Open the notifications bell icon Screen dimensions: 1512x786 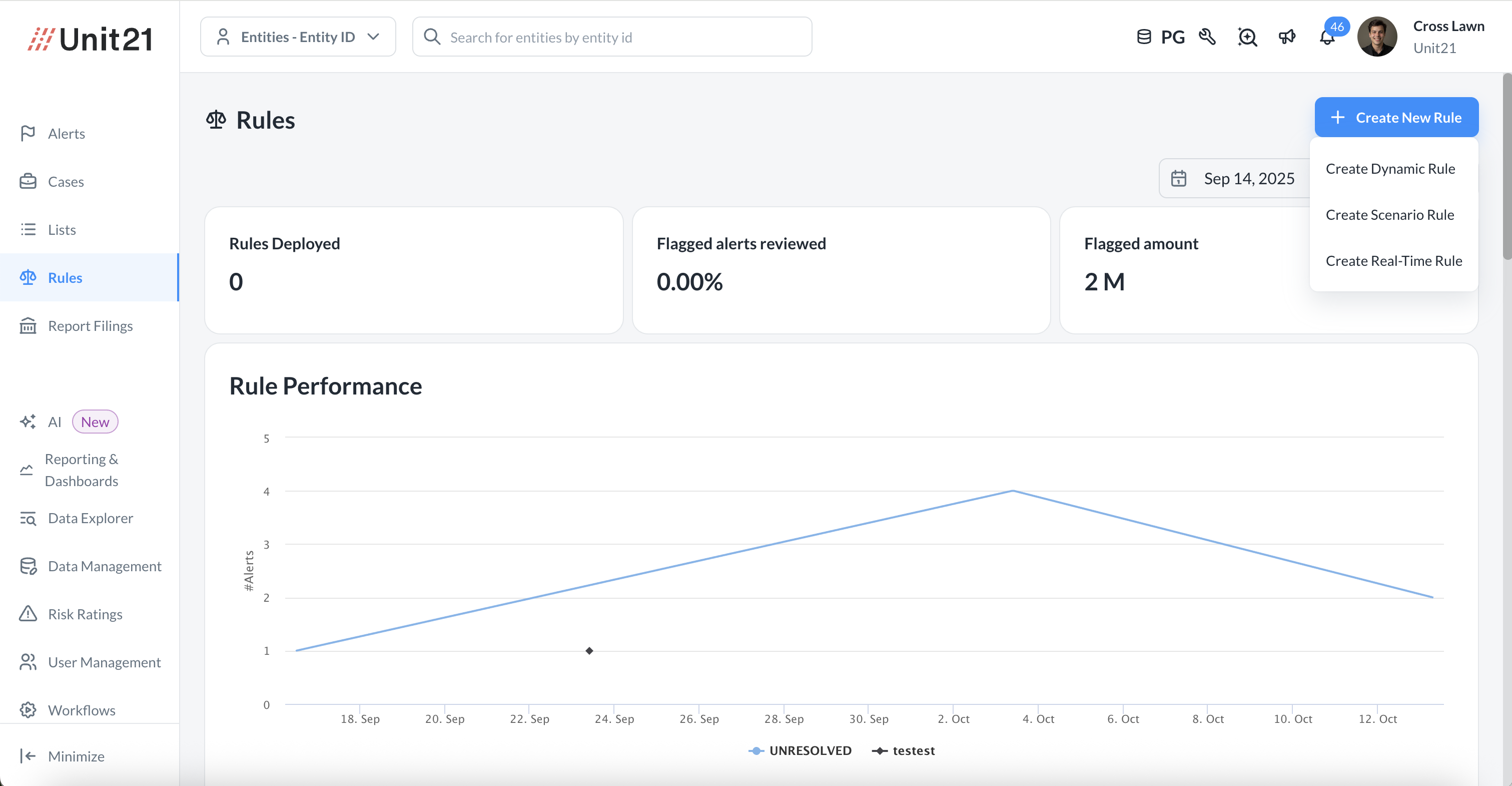point(1326,38)
